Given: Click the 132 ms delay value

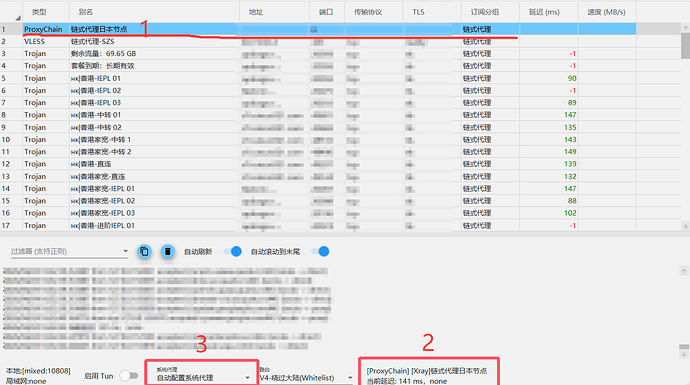Looking at the screenshot, I should click(570, 176).
